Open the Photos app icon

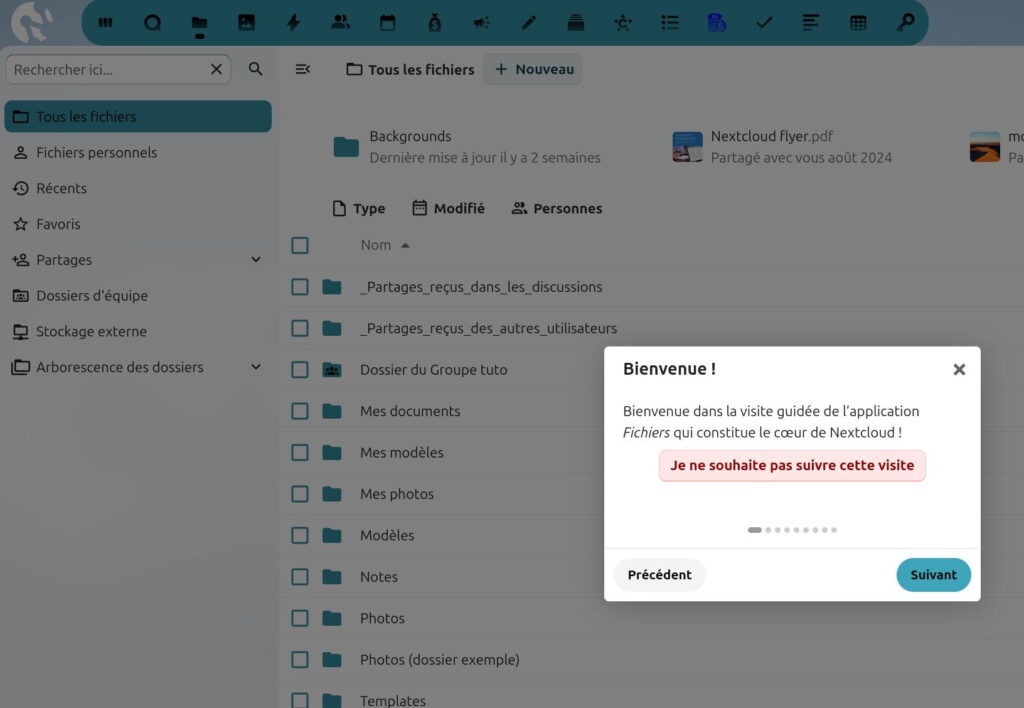tap(246, 23)
